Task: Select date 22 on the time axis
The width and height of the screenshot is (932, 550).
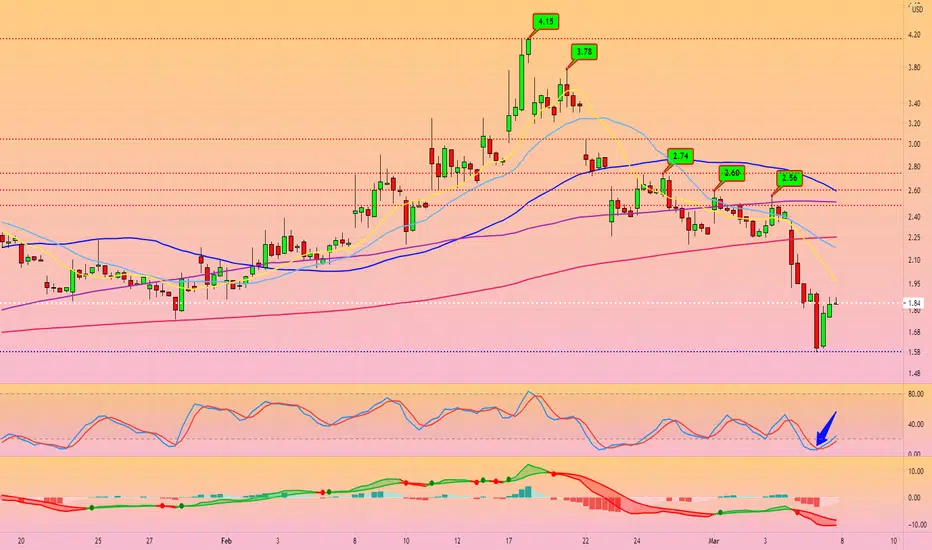Action: (585, 542)
